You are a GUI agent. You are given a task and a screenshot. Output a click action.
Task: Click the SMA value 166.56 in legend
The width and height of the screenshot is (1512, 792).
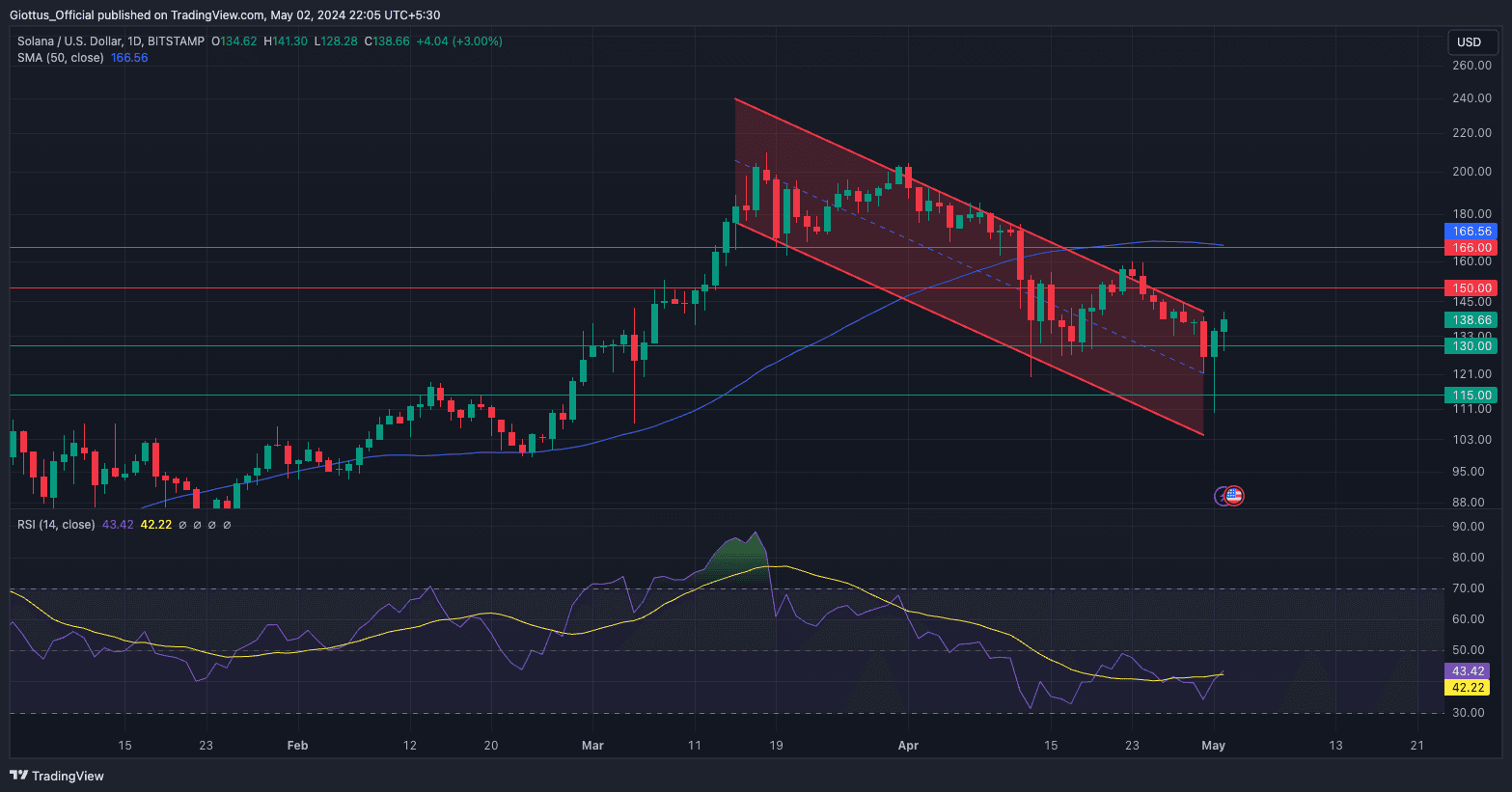129,58
